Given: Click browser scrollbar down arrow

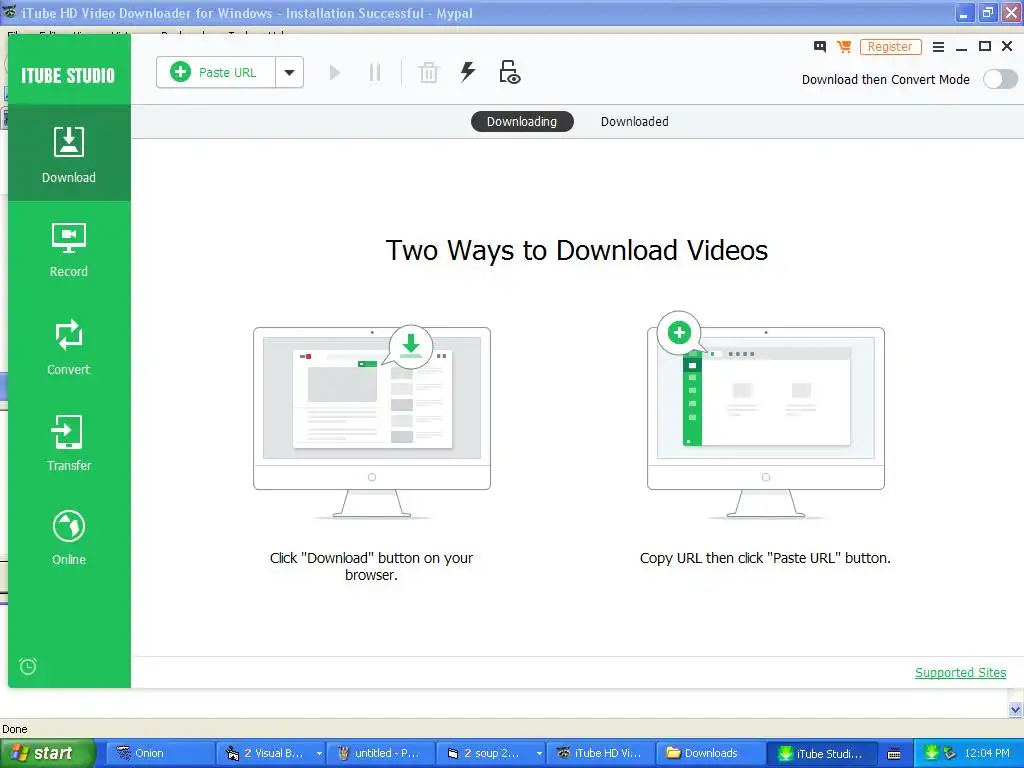Looking at the screenshot, I should (x=1015, y=709).
